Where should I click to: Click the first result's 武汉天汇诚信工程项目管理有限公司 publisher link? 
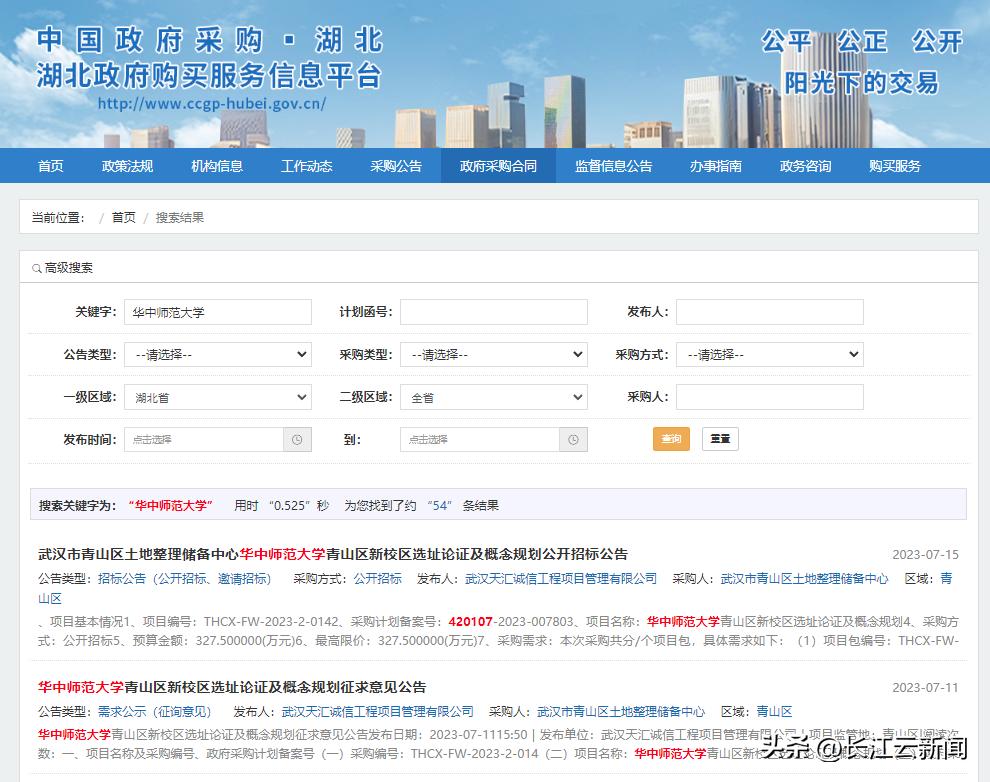561,579
